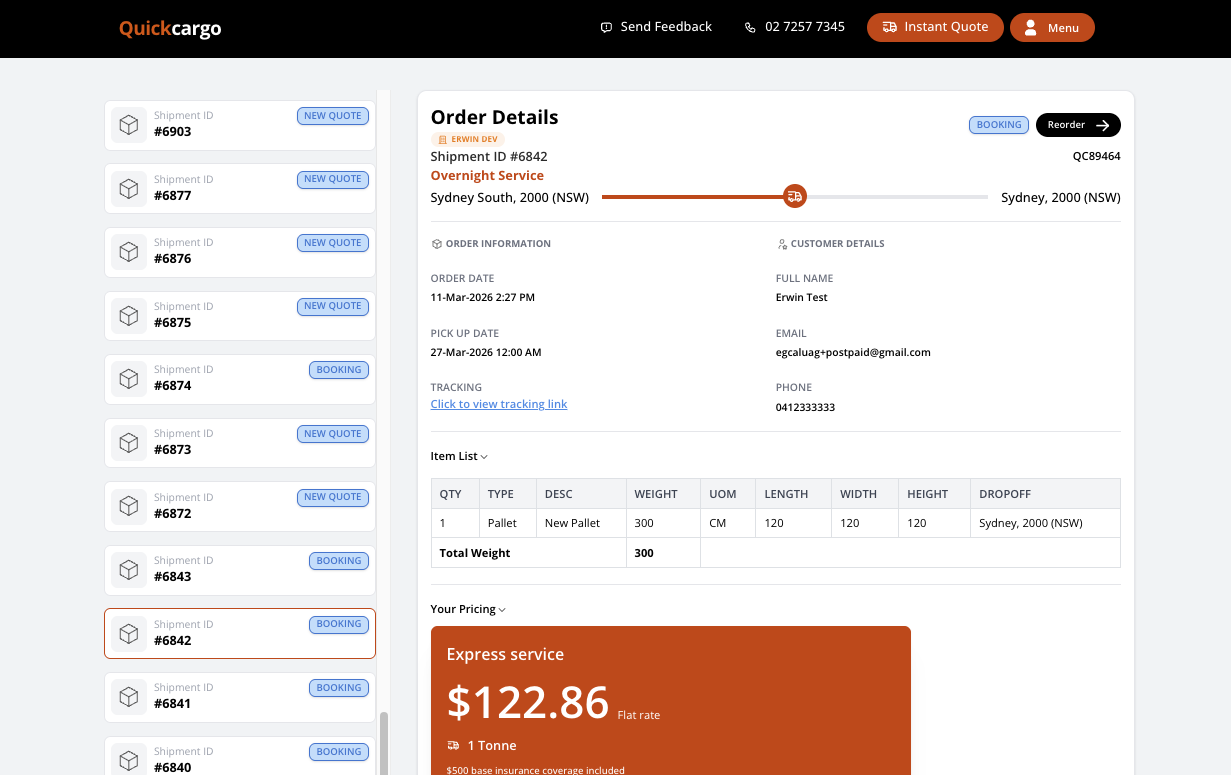Select the Shipment #6875 card in the sidebar
1231x775 pixels.
pos(240,315)
